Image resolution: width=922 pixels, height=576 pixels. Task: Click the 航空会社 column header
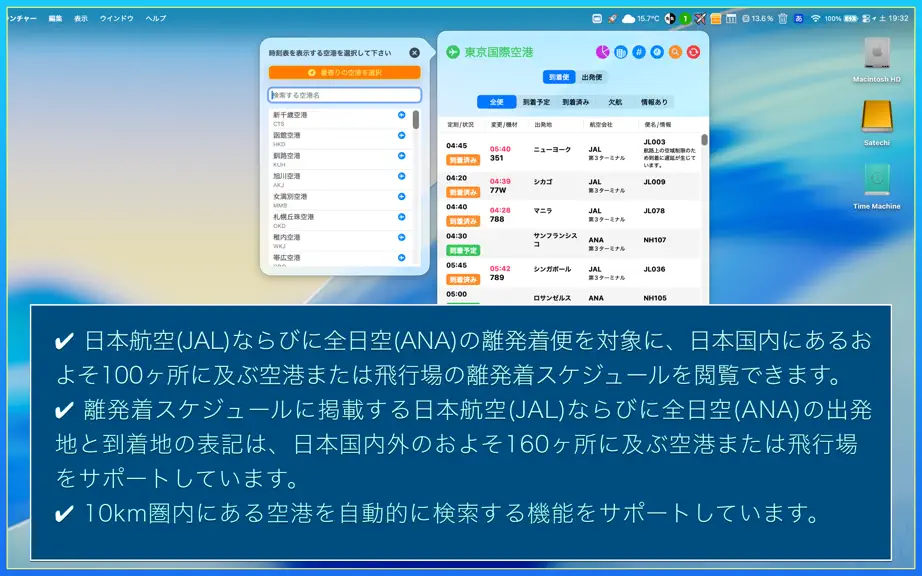[x=601, y=125]
